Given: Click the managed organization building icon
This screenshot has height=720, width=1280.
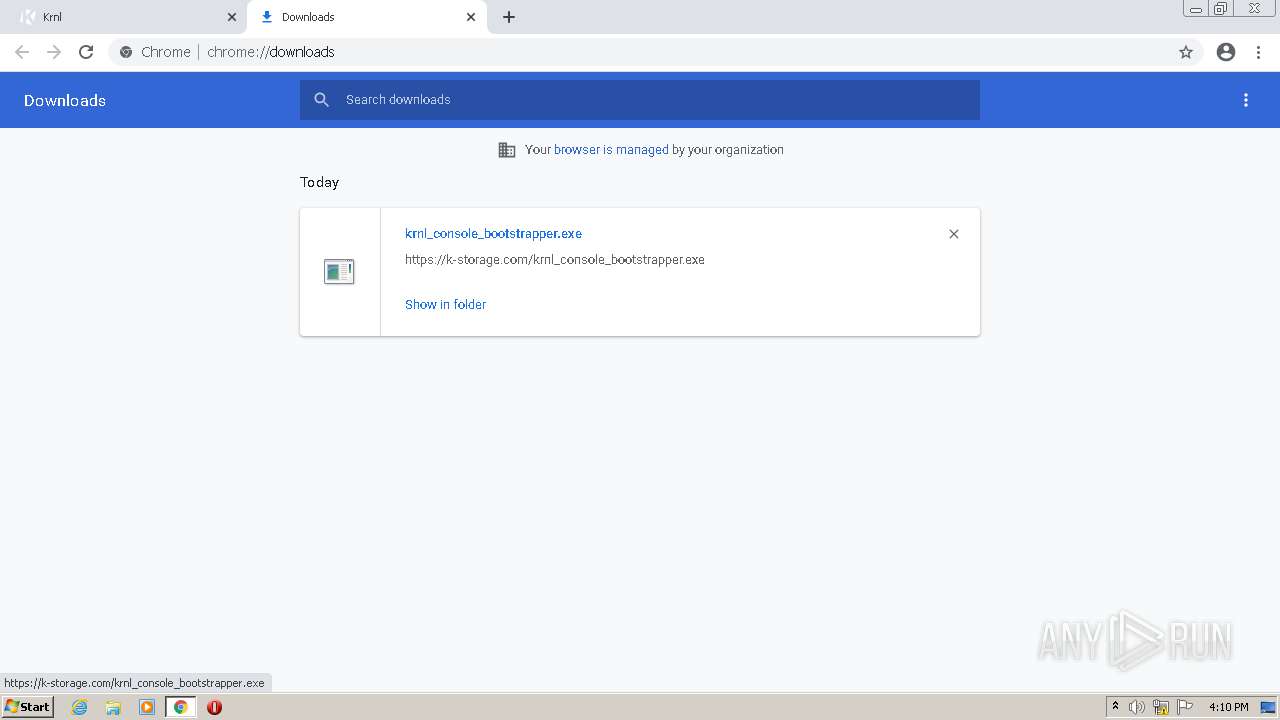Looking at the screenshot, I should (x=507, y=150).
